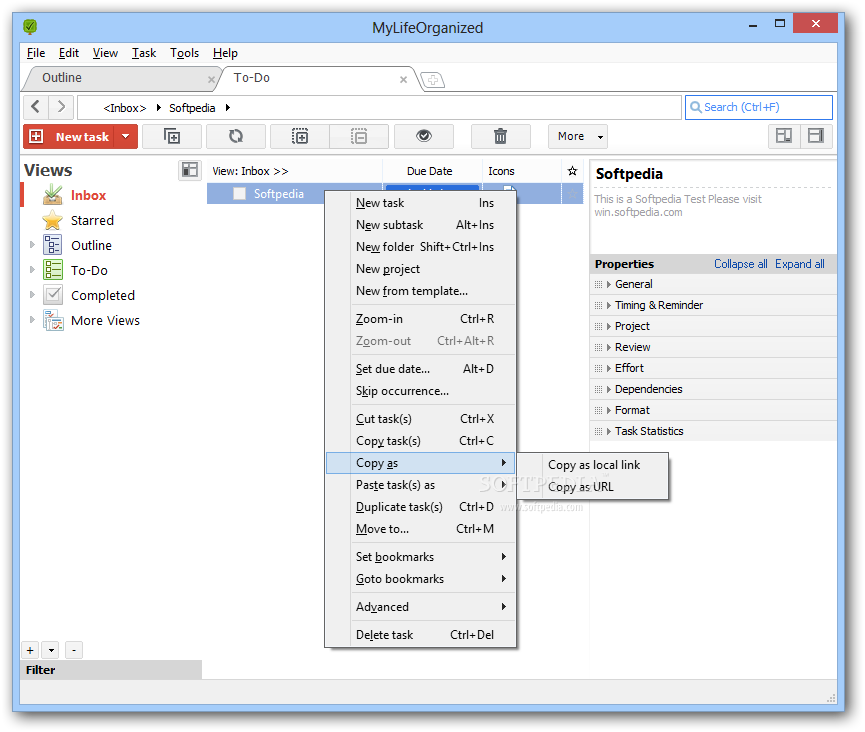Click the trash delete toolbar icon
This screenshot has width=865, height=732.
(500, 136)
